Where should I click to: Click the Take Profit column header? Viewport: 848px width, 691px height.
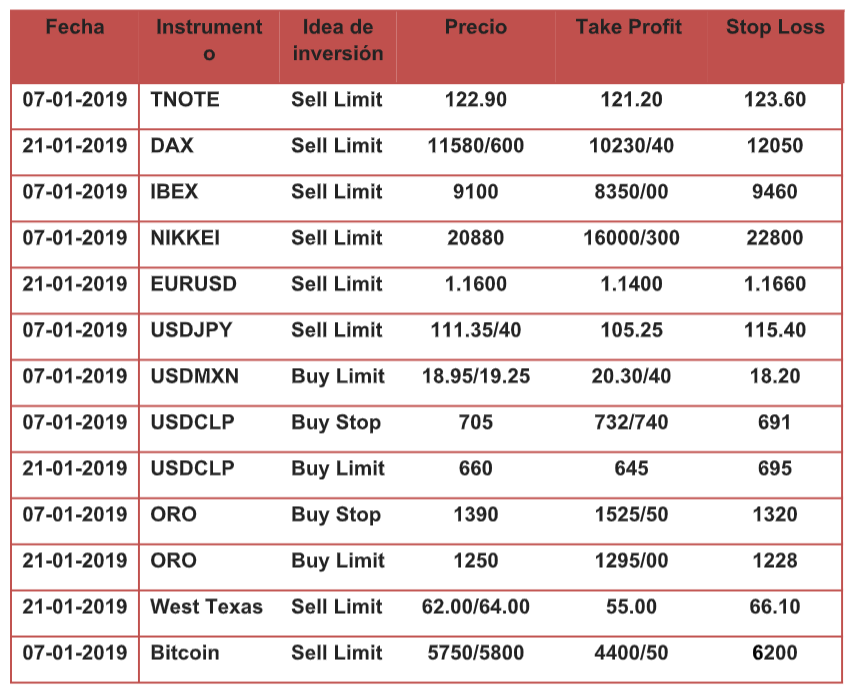pyautogui.click(x=630, y=27)
